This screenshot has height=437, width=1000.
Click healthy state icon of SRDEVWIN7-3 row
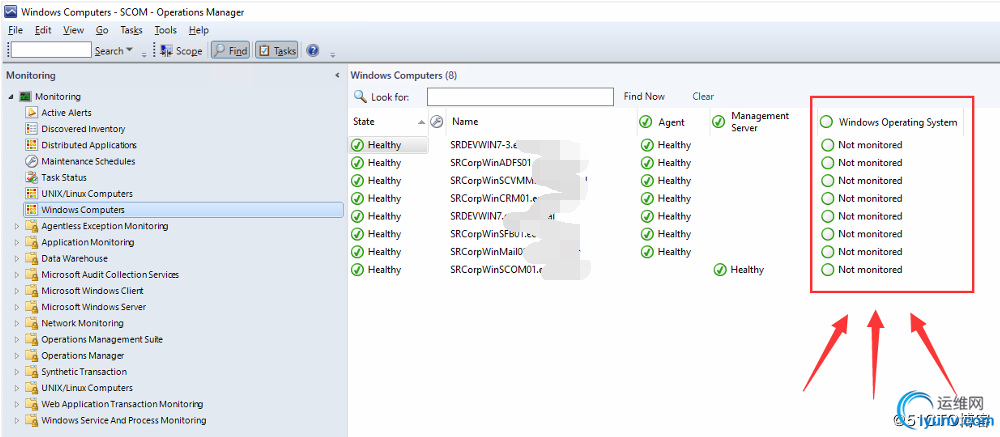click(357, 145)
